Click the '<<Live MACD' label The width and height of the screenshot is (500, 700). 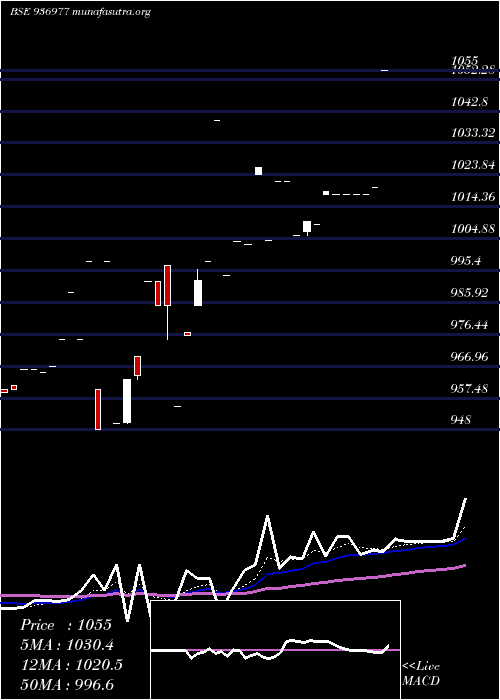(421, 674)
